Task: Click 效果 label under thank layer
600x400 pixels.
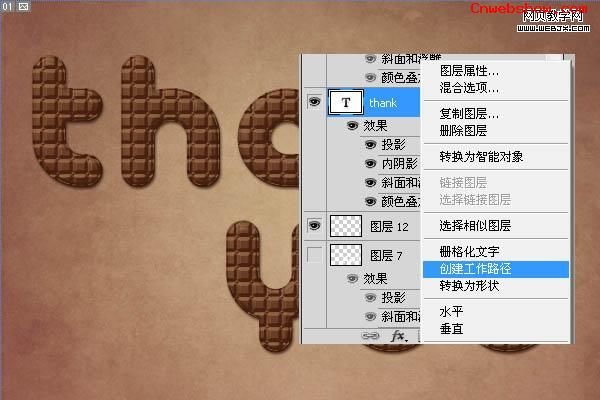Action: (375, 126)
